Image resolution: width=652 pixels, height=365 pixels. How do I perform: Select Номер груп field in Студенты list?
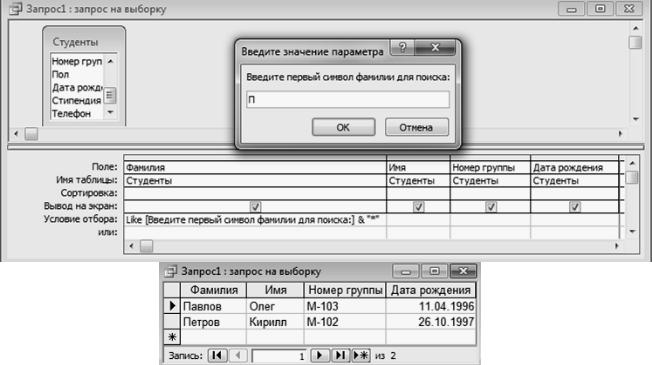77,61
